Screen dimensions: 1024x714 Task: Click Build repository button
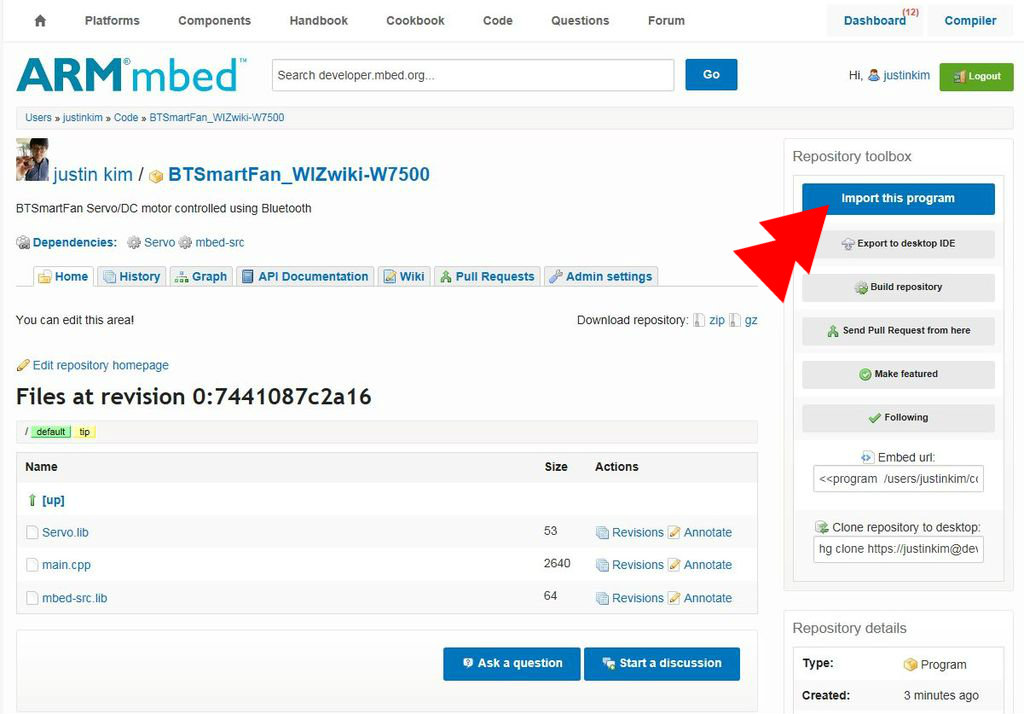[x=898, y=287]
